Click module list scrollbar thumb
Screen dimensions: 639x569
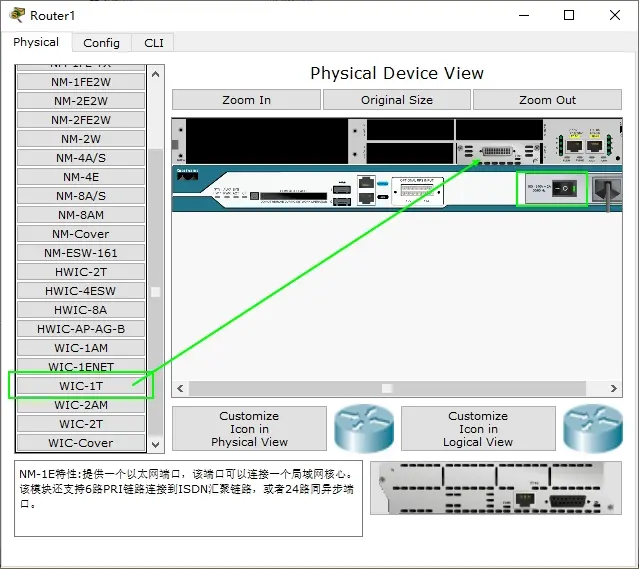point(155,292)
